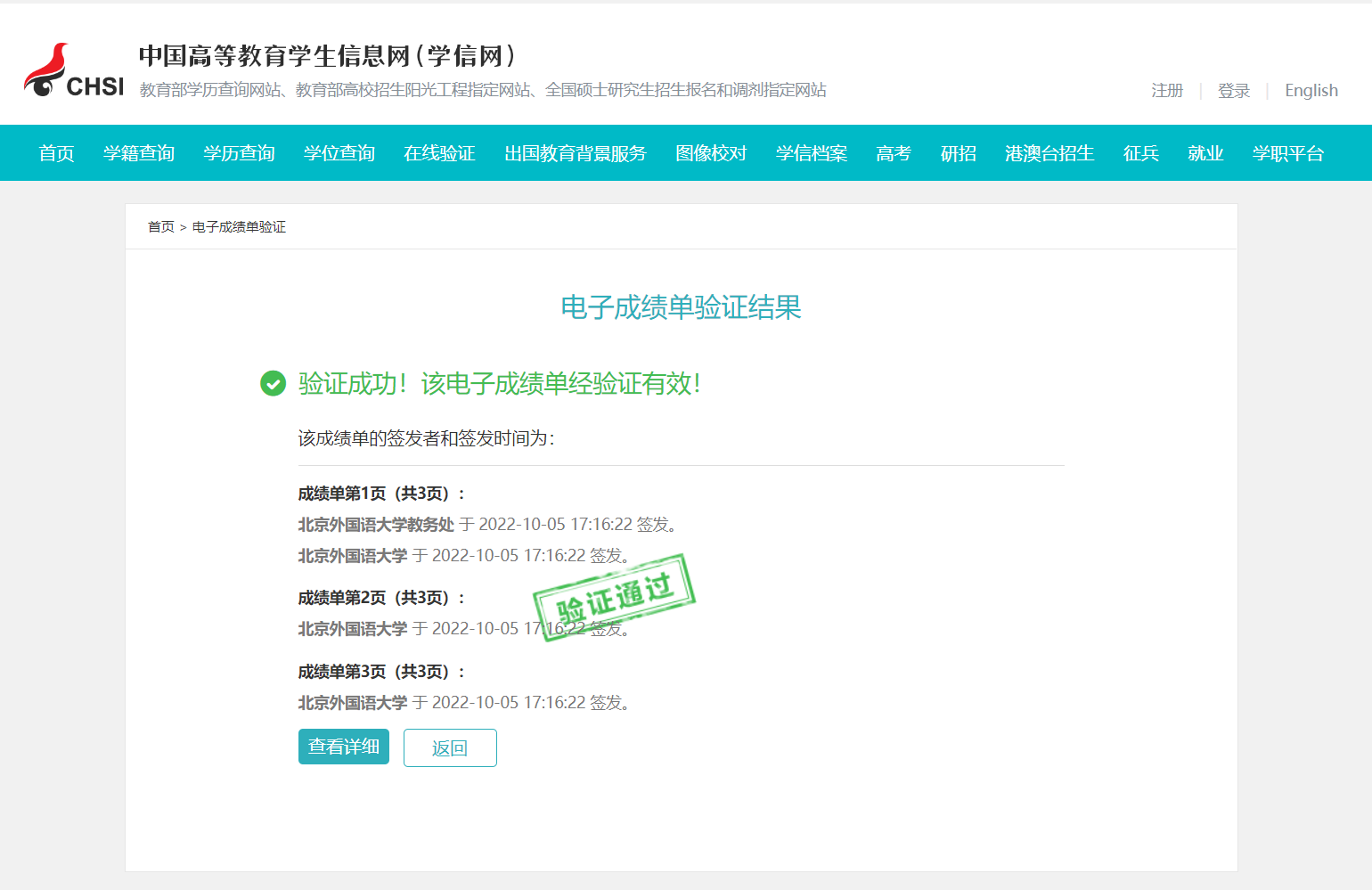The width and height of the screenshot is (1372, 890).
Task: Open 学信档案 from the top navigation
Action: tap(811, 153)
